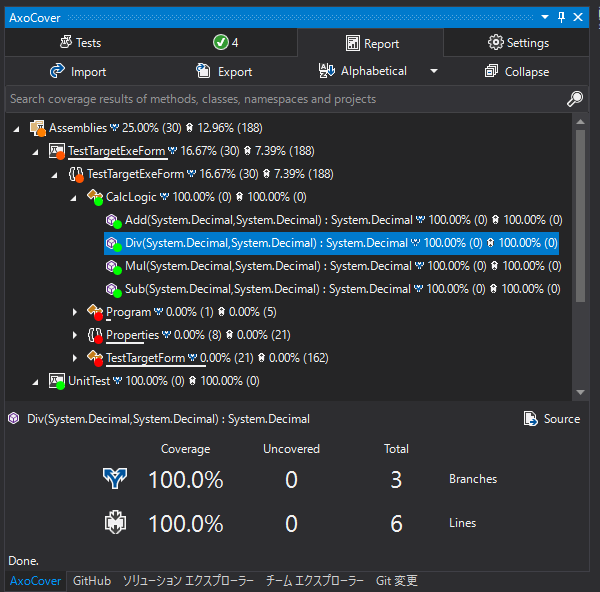Click the Mul method cube icon
This screenshot has width=600, height=592.
click(x=113, y=266)
